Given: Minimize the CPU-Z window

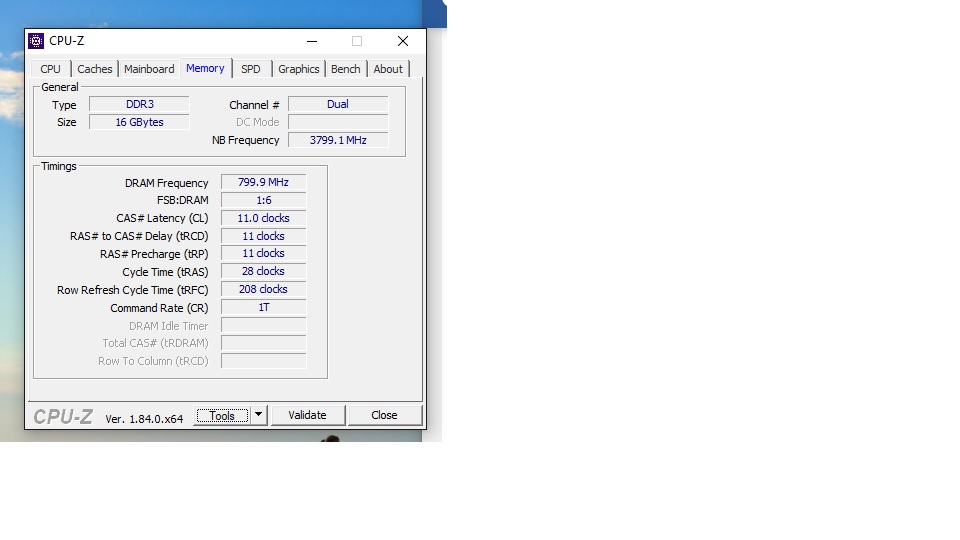Looking at the screenshot, I should [x=312, y=41].
